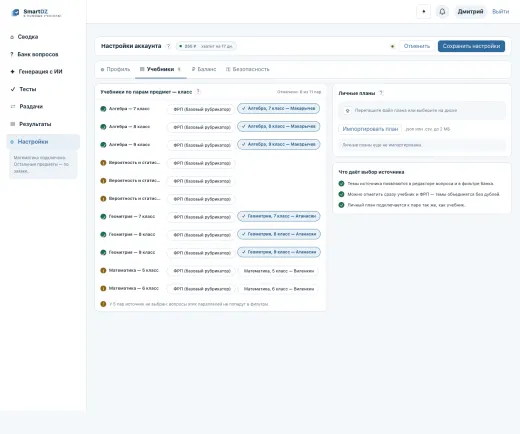Click the Отменить button

point(417,46)
